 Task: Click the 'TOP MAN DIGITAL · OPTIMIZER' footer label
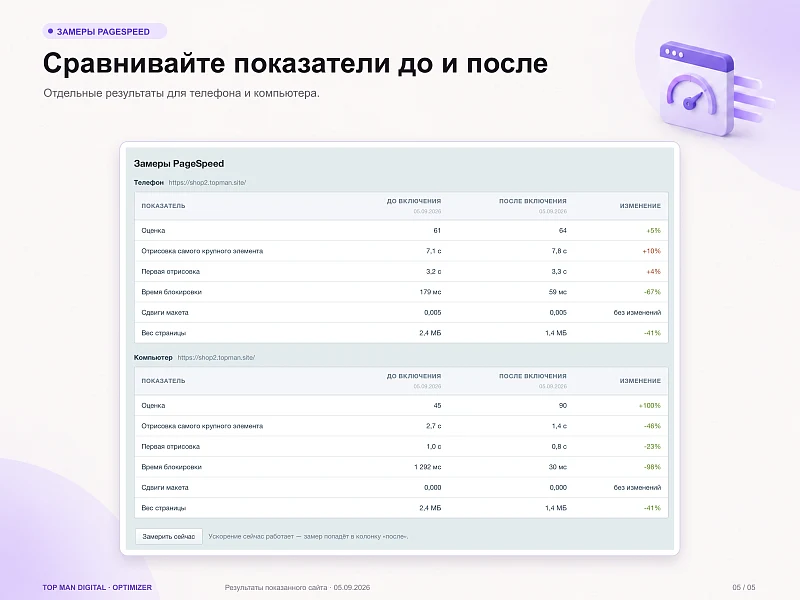[97, 587]
